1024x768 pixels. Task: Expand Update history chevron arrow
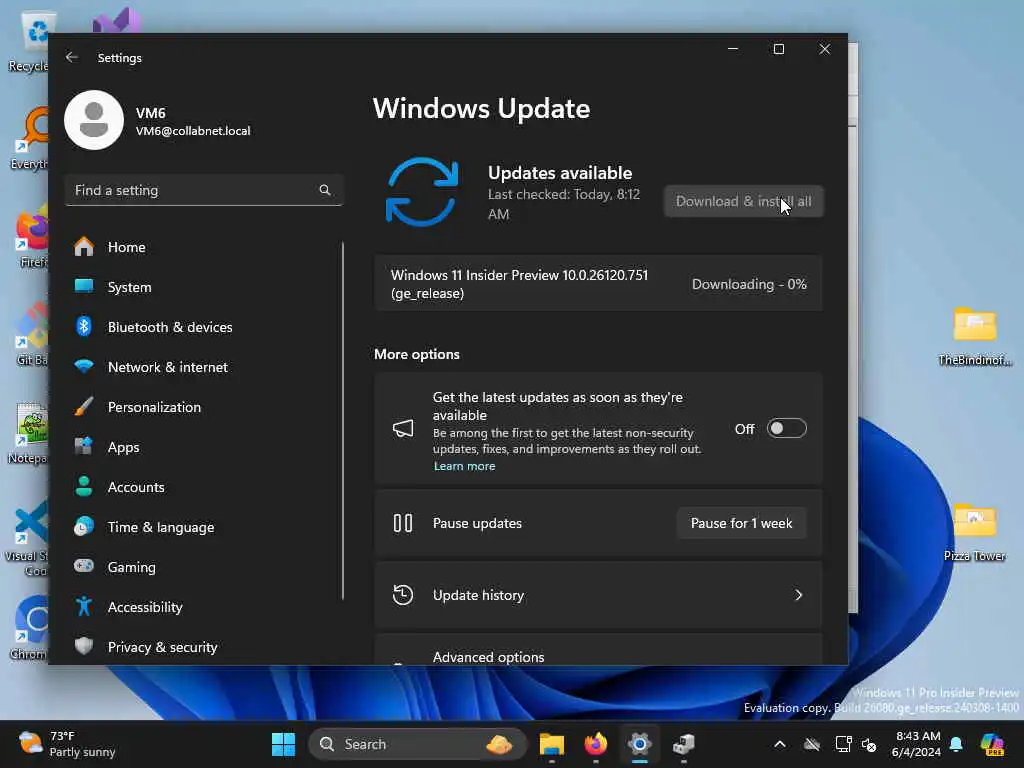(798, 595)
